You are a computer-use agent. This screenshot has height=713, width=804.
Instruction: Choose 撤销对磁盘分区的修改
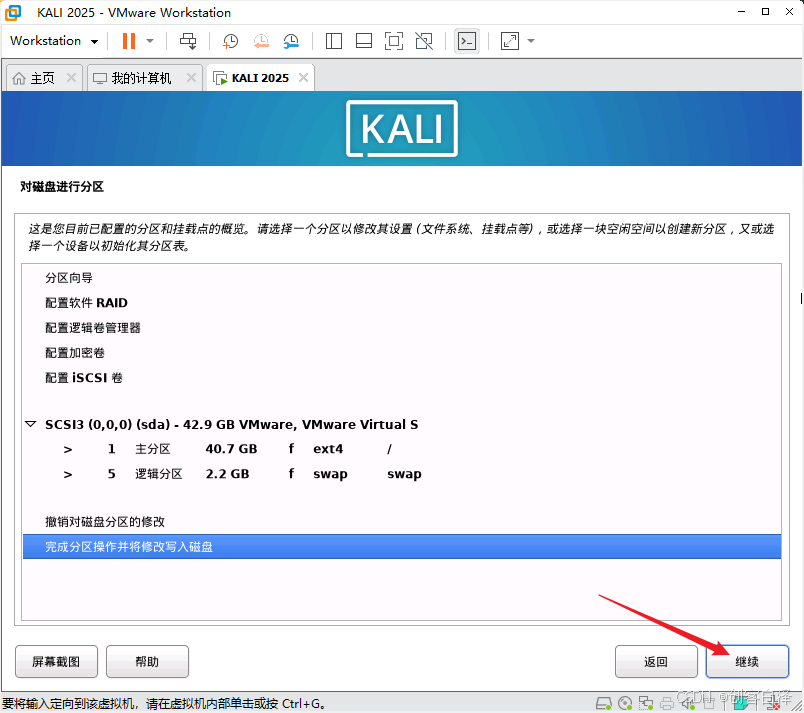tap(105, 522)
